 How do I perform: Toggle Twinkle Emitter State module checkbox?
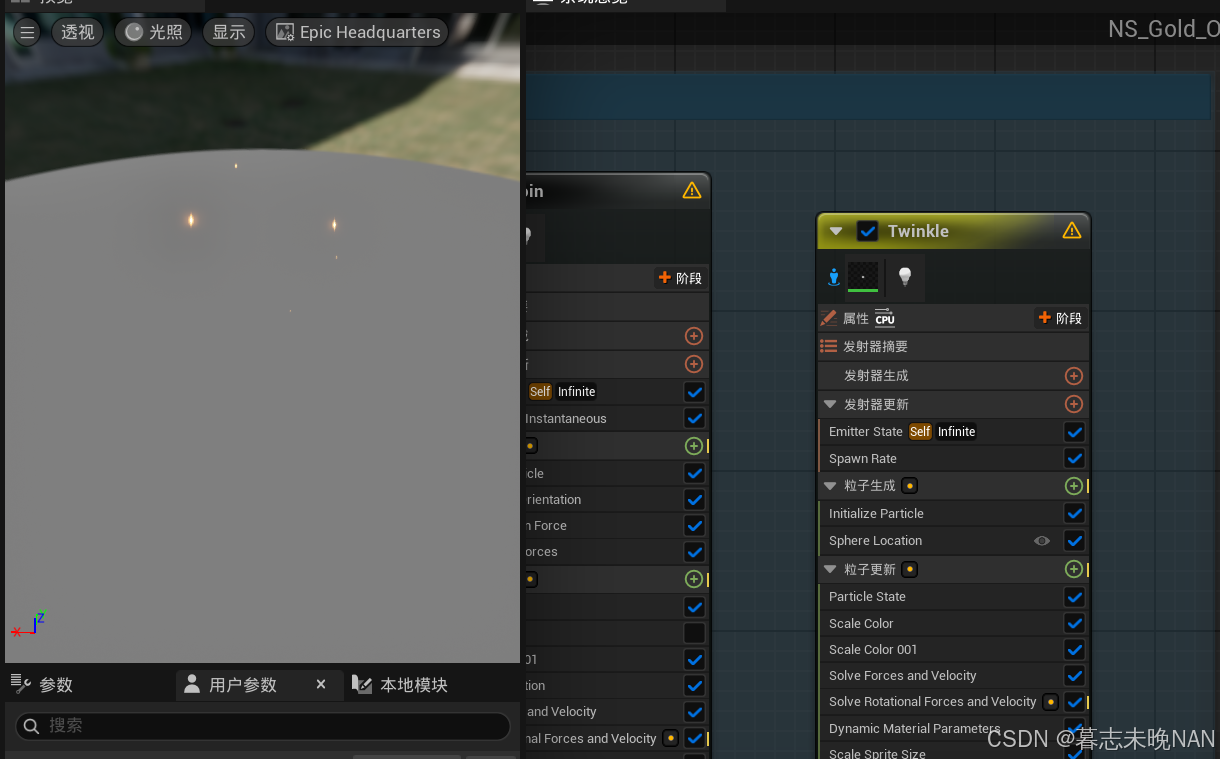click(1074, 432)
